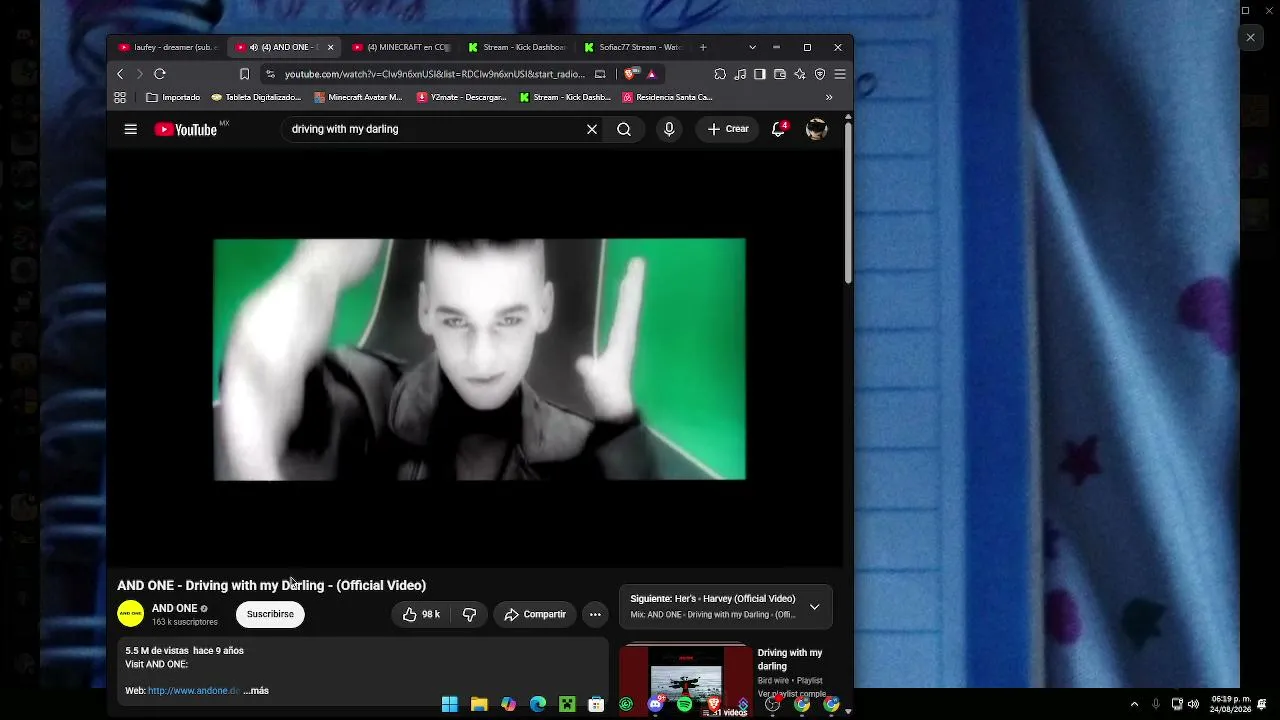Viewport: 1280px width, 720px height.
Task: Open the Spotify taskbar icon
Action: pos(684,704)
